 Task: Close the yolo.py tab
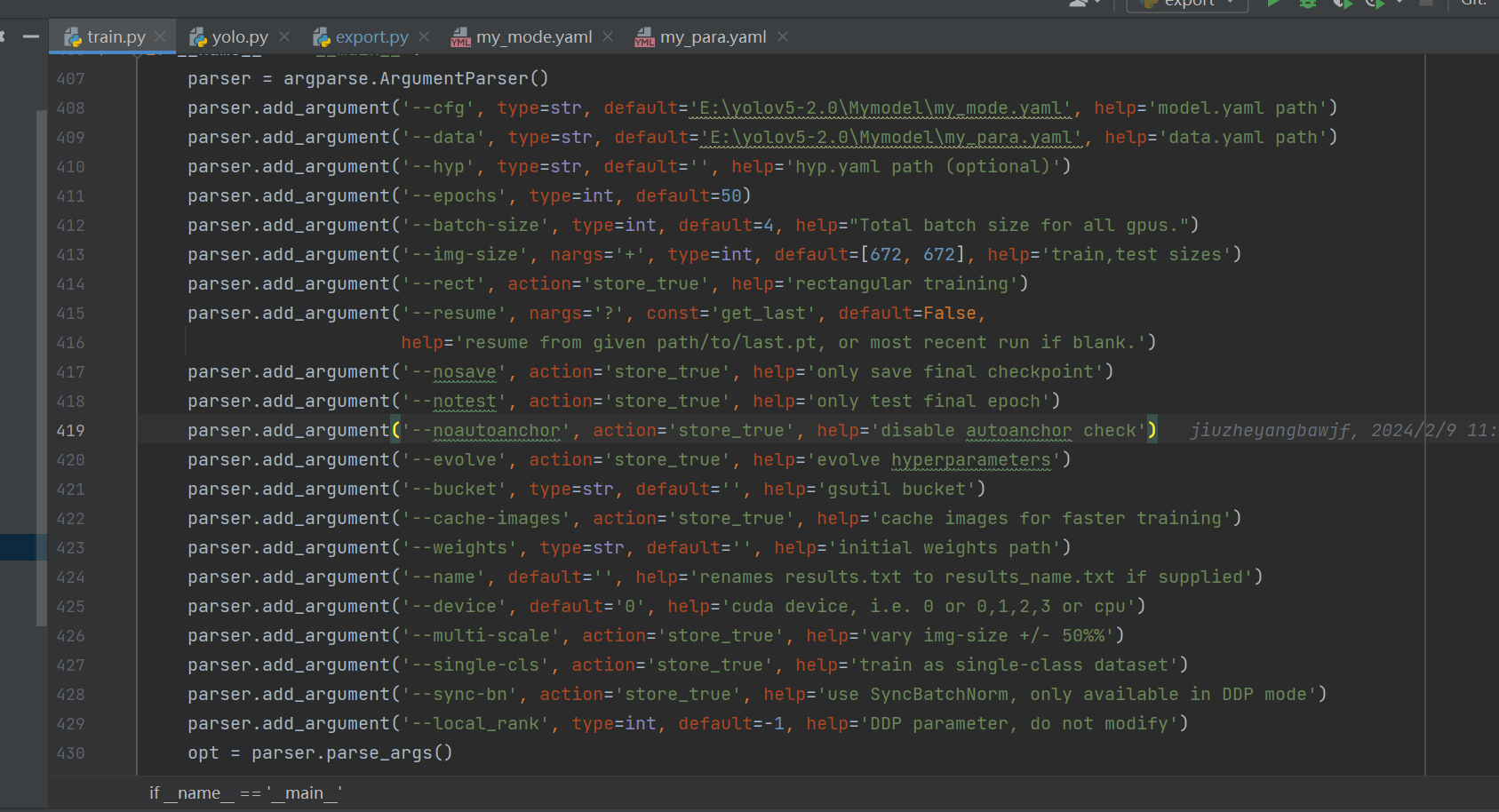coord(284,36)
